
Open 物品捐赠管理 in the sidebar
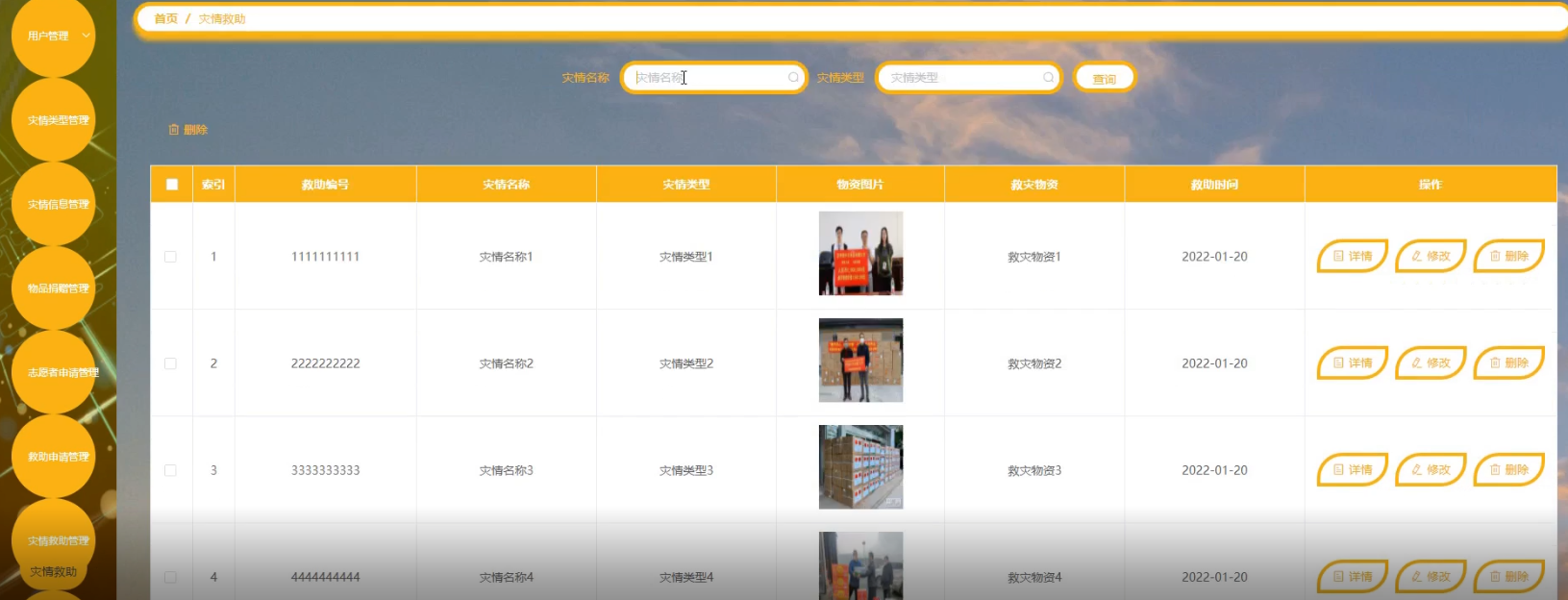click(54, 288)
